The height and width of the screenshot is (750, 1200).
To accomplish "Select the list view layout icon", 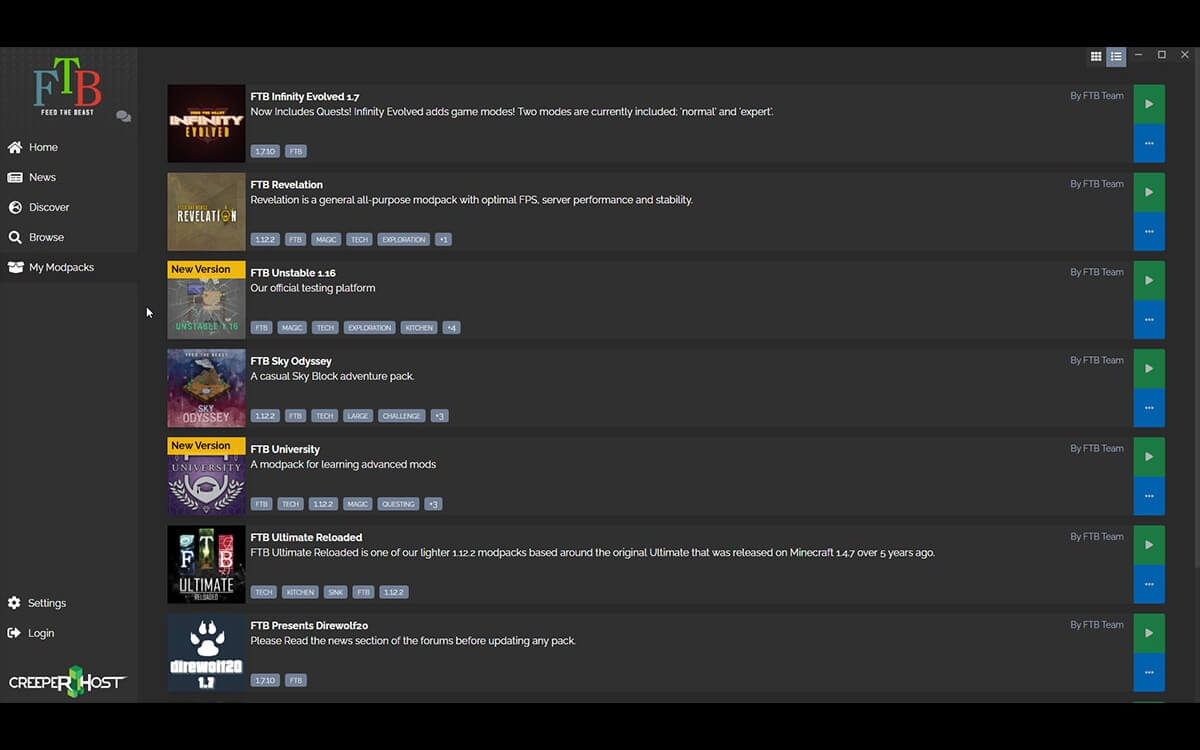I will pyautogui.click(x=1116, y=57).
